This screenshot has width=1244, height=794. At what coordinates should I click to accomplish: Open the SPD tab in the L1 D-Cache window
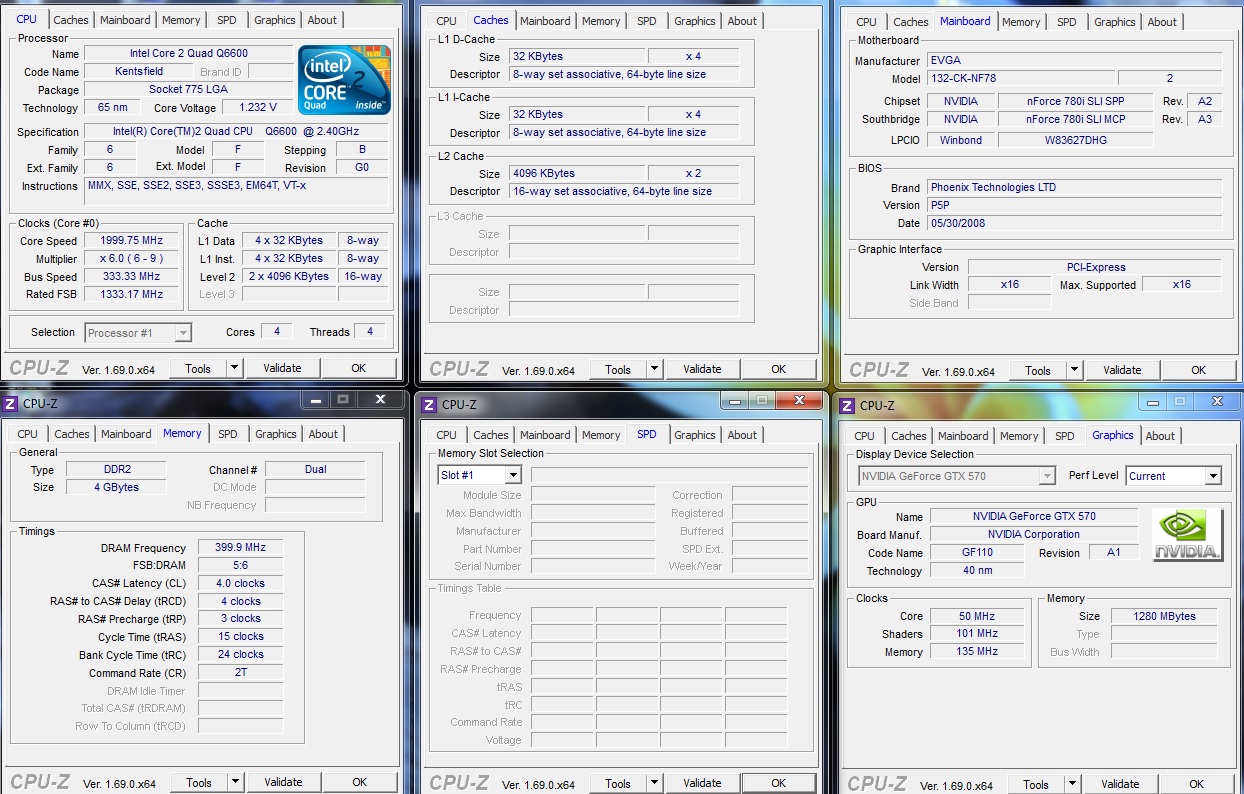647,21
